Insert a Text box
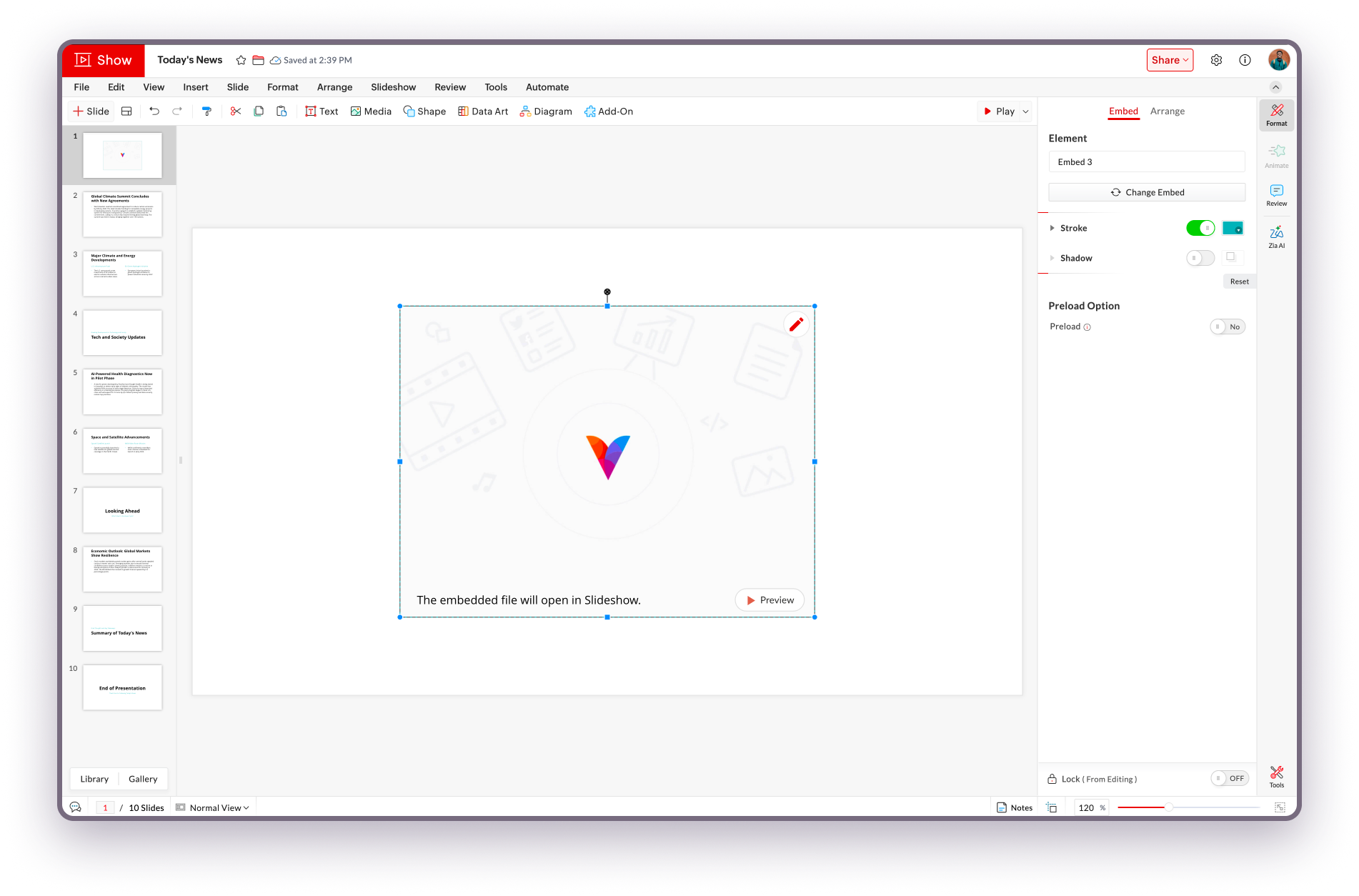Image resolution: width=1359 pixels, height=896 pixels. (322, 111)
